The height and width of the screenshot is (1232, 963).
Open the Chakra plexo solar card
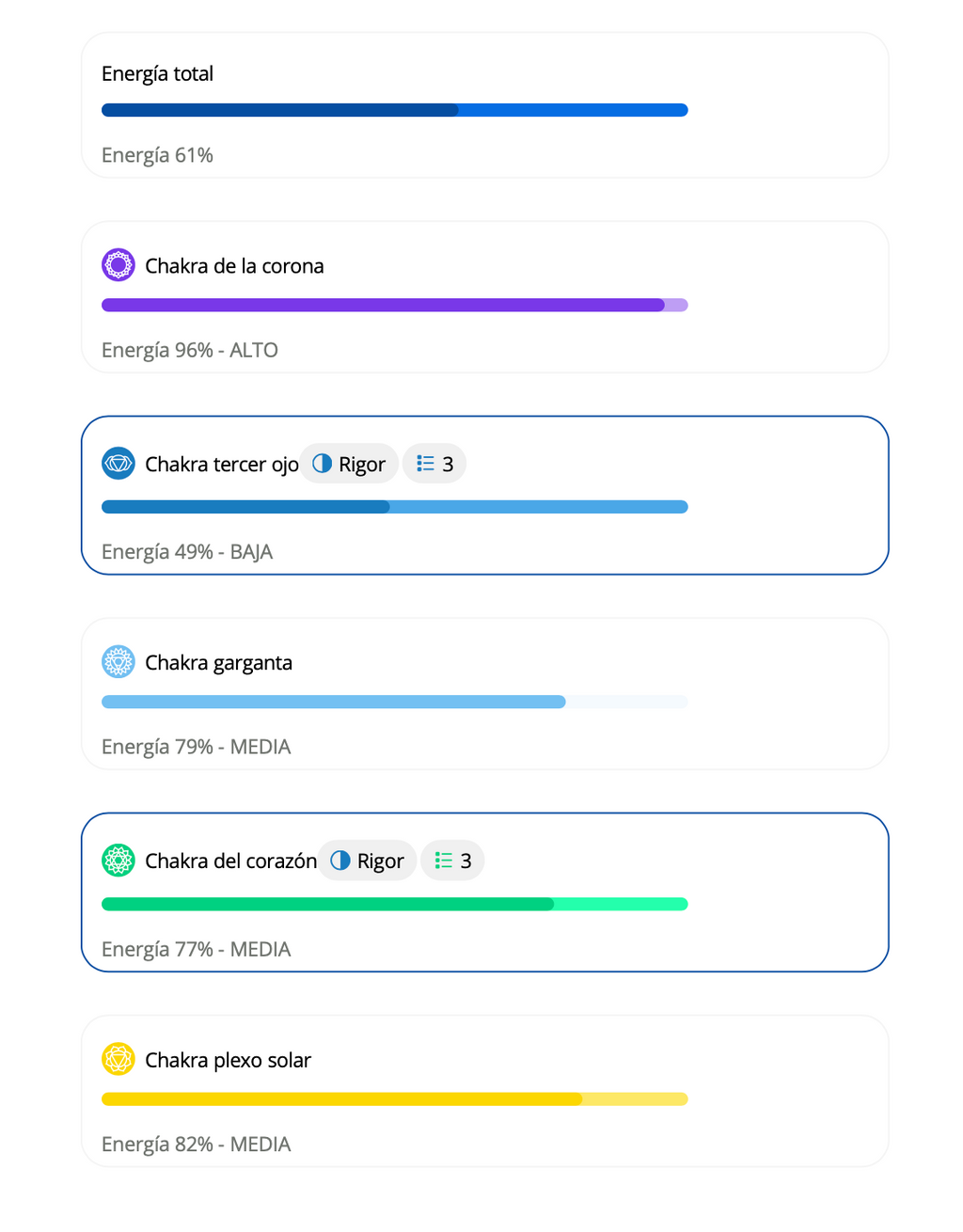point(485,1091)
